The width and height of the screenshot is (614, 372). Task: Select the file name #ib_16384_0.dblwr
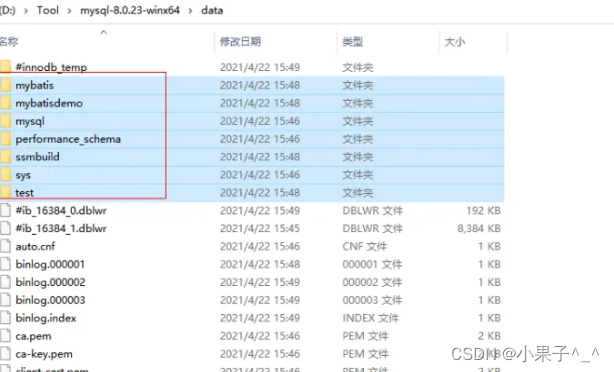pyautogui.click(x=61, y=211)
